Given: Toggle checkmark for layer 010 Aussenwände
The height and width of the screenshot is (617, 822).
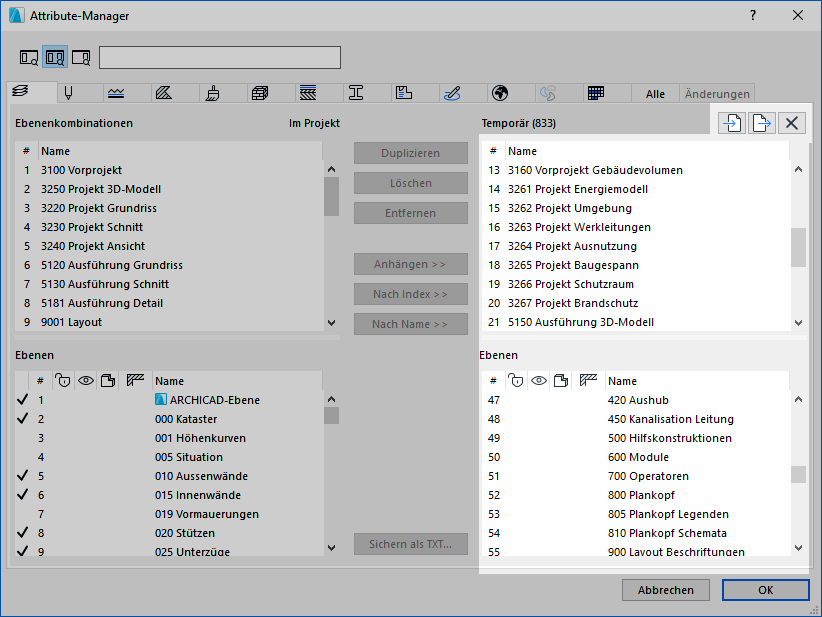Looking at the screenshot, I should [22, 476].
